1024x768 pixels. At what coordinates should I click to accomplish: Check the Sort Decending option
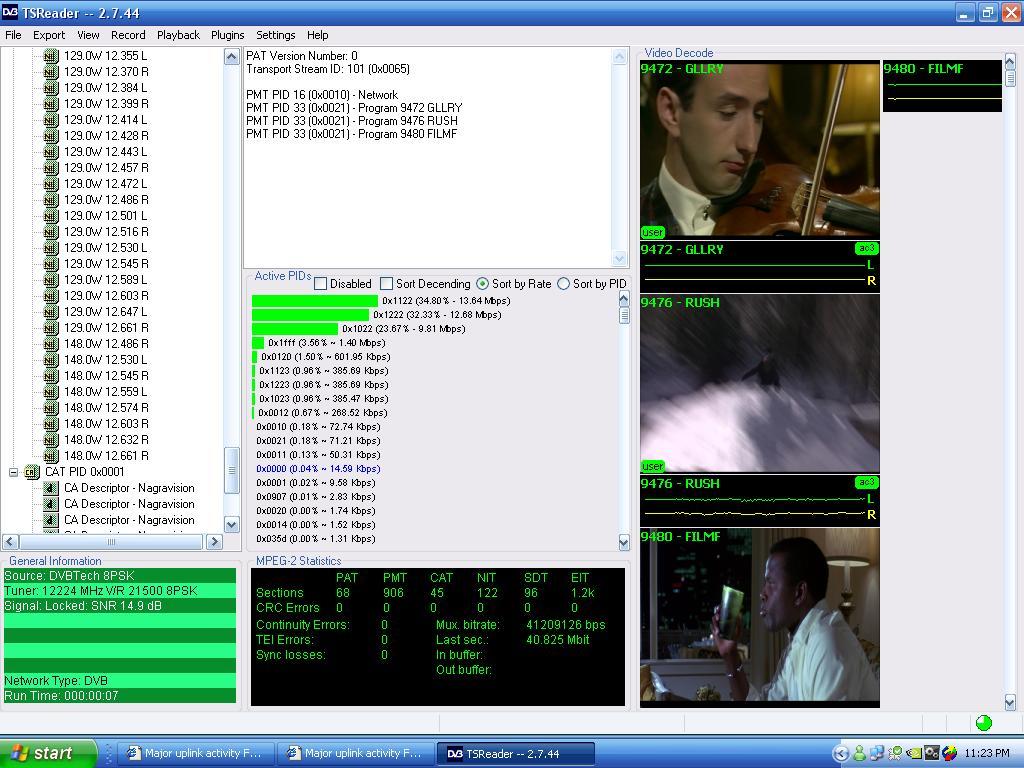pyautogui.click(x=387, y=284)
